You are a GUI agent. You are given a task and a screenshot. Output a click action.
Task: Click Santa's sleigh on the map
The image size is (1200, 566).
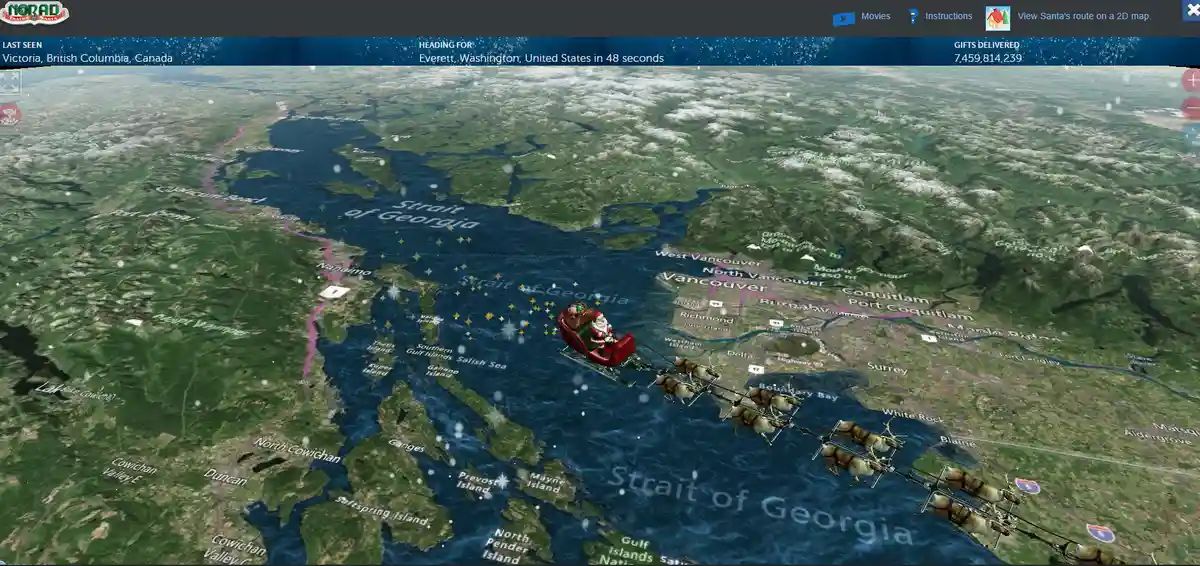click(x=597, y=337)
